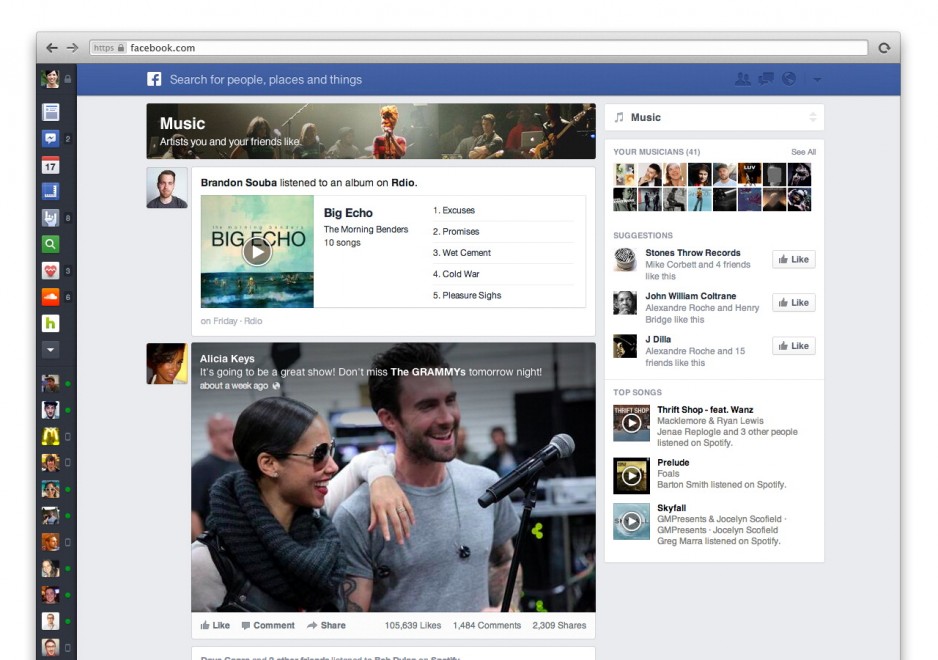The width and height of the screenshot is (938, 660).
Task: Like the John William Coltrane page
Action: 793,302
